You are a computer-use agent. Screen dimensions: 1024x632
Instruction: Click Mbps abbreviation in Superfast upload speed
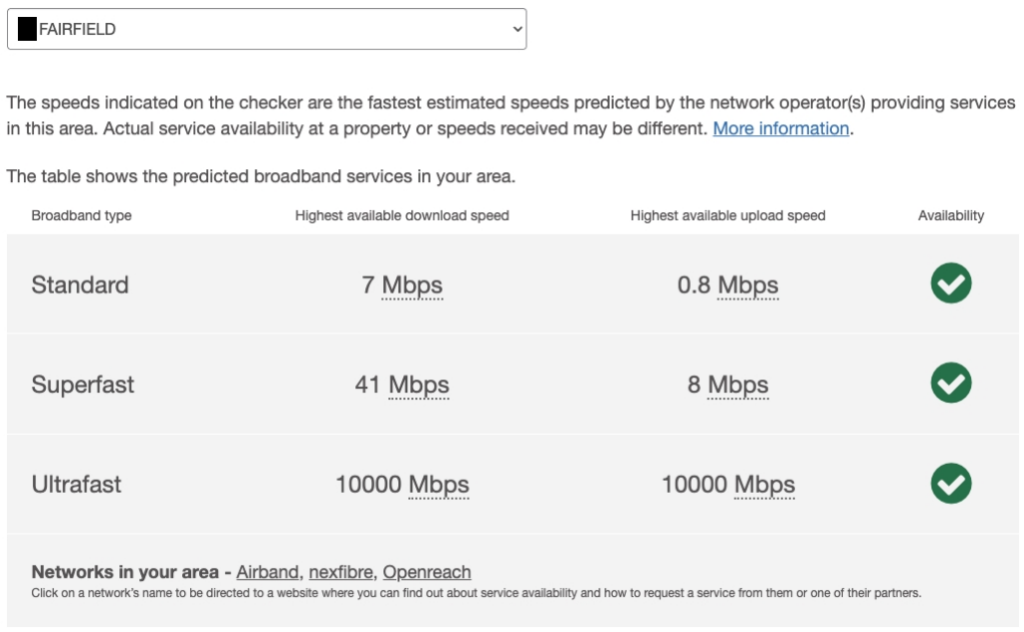click(738, 385)
